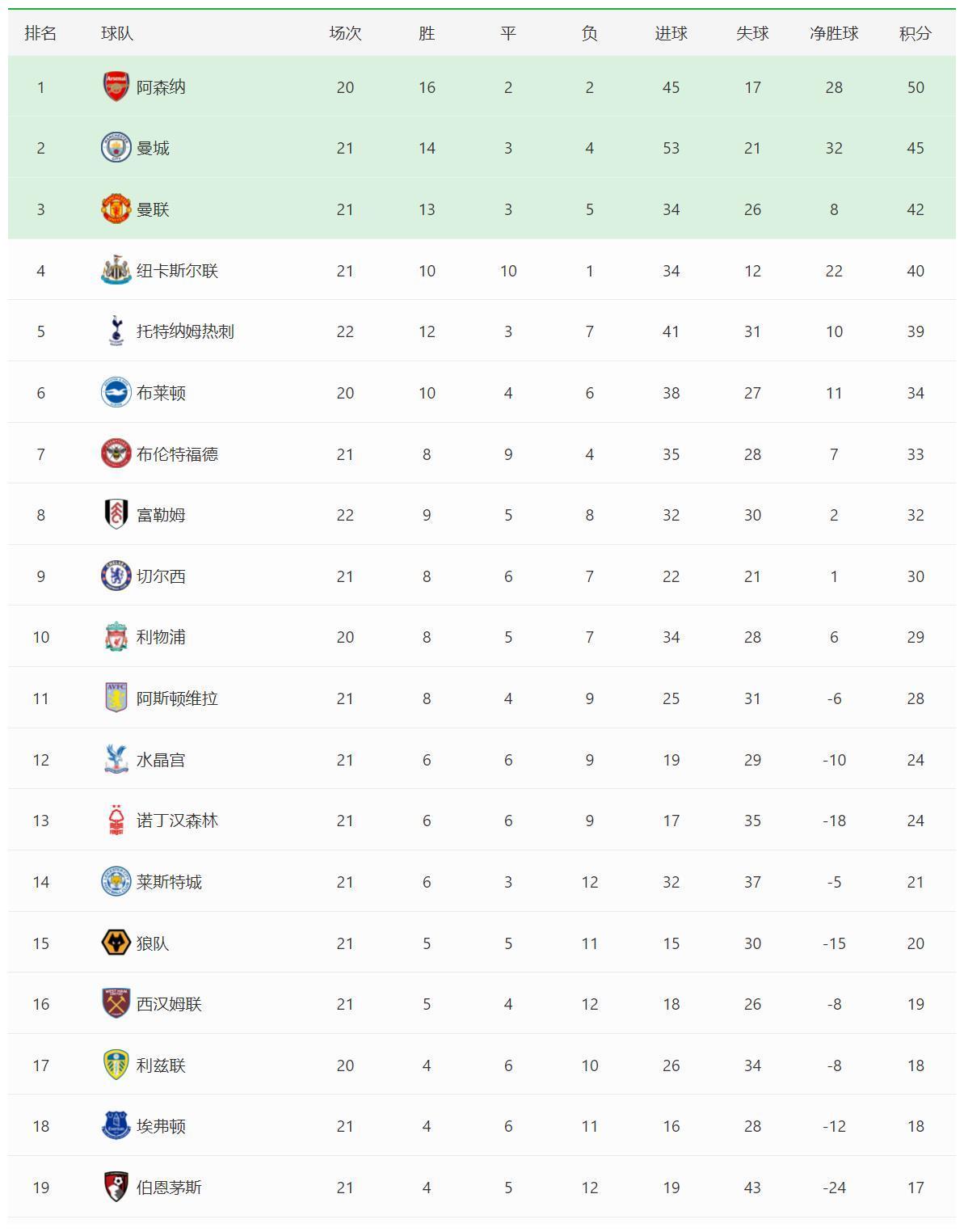Click the Brighton club crest
This screenshot has height=1232, width=964.
pos(116,392)
